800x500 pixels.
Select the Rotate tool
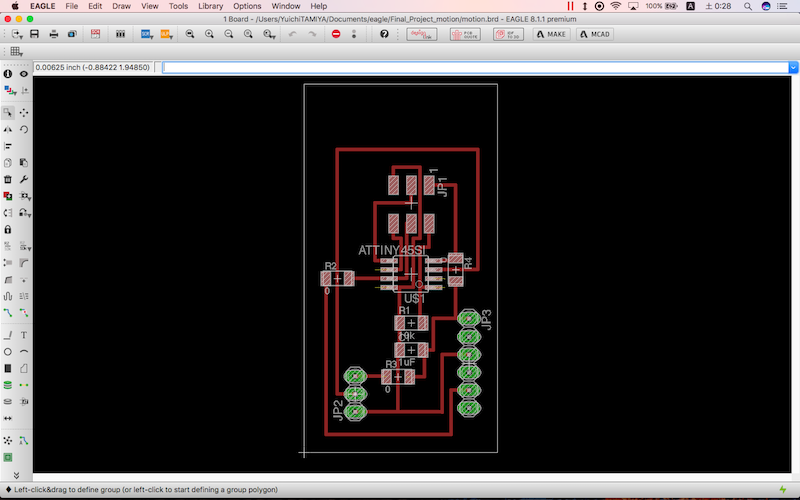point(24,129)
